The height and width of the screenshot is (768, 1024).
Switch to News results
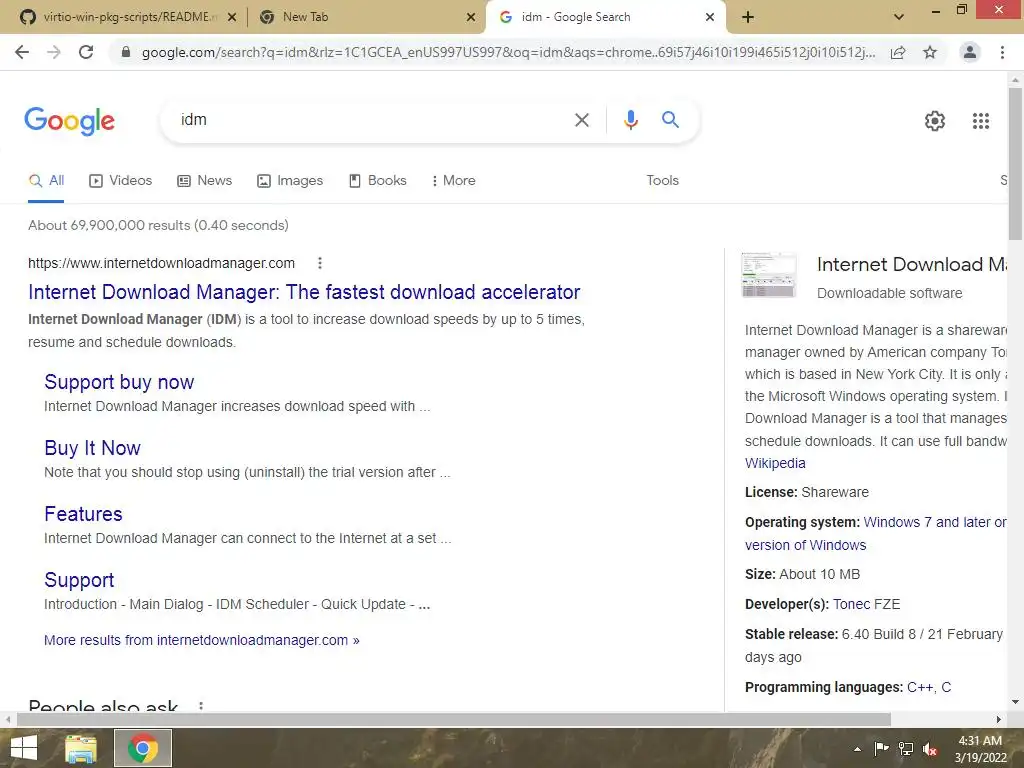pos(205,181)
